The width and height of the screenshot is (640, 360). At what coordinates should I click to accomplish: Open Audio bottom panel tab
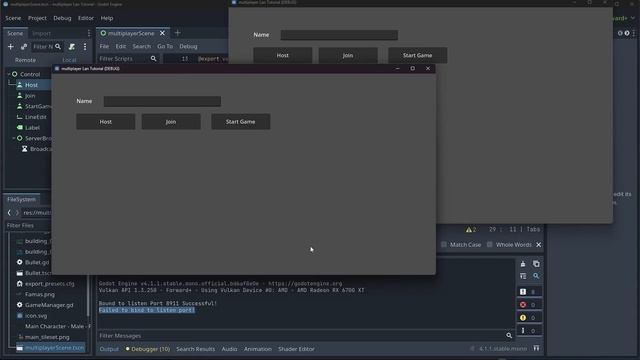pyautogui.click(x=229, y=349)
